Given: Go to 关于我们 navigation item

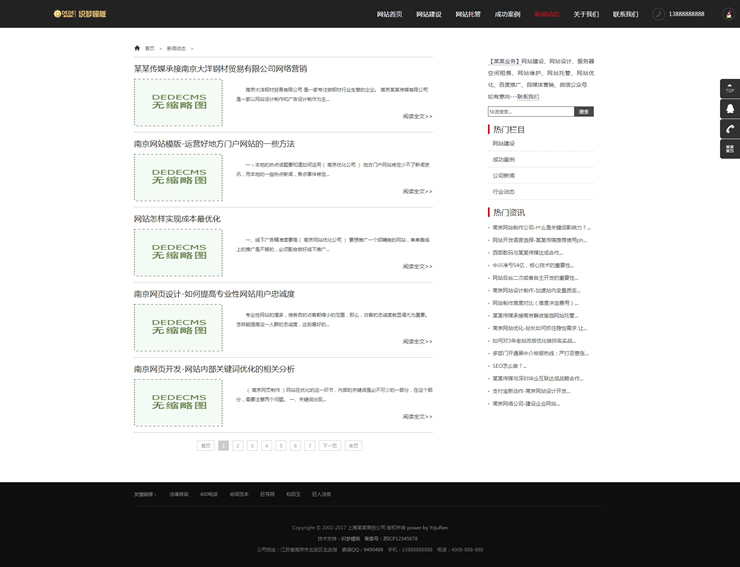Looking at the screenshot, I should click(586, 15).
